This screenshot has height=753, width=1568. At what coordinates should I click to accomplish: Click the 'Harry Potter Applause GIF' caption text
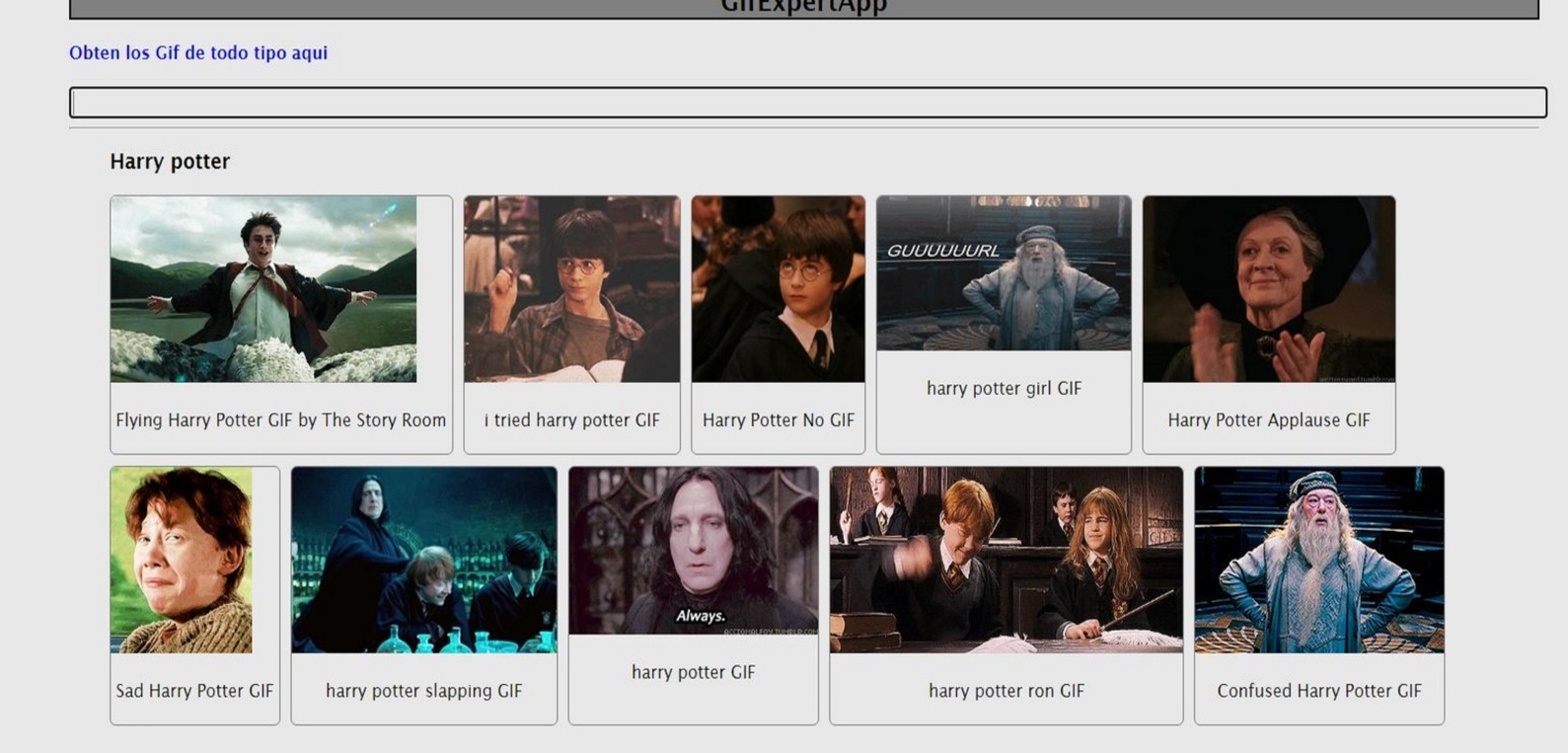pos(1268,420)
